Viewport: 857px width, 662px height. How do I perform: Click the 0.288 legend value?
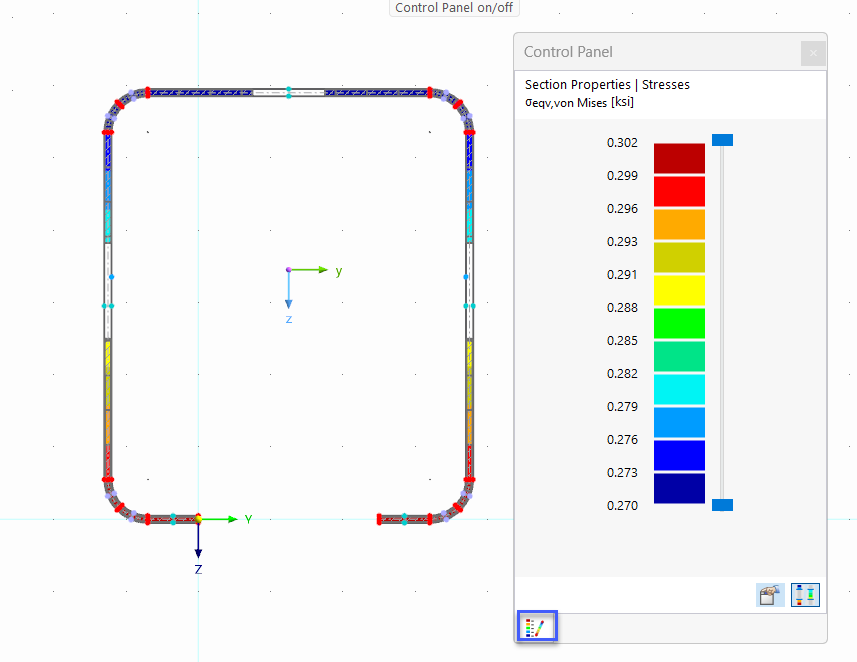622,308
